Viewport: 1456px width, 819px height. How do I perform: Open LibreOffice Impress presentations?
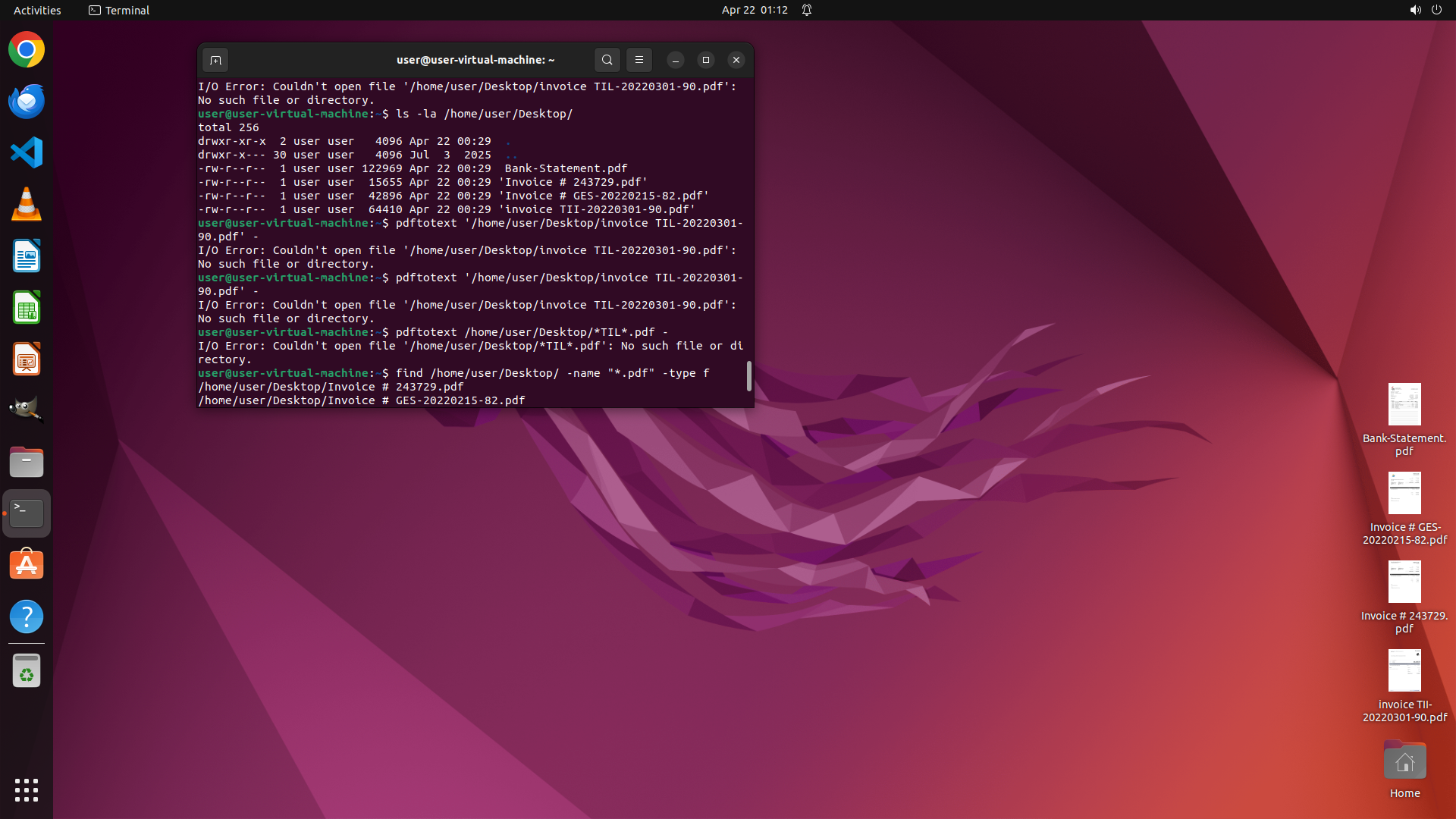(x=27, y=359)
